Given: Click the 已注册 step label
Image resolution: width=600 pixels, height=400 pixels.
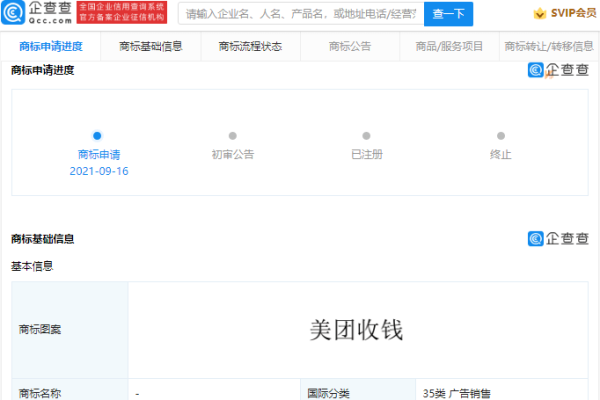Looking at the screenshot, I should coord(367,154).
